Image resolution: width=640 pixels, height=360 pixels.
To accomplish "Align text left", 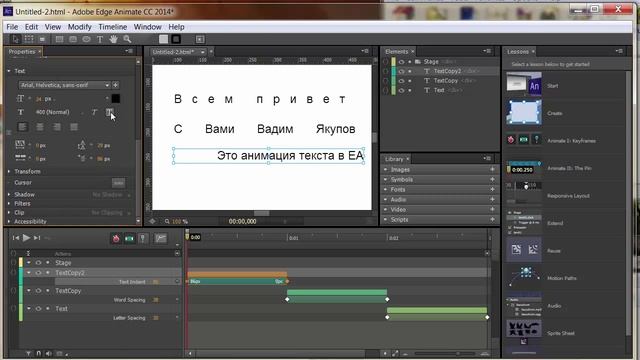I will 22,127.
